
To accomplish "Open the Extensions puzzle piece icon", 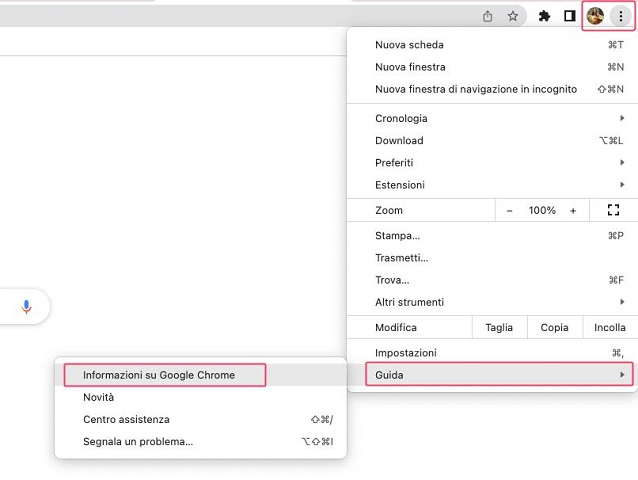I will 545,16.
